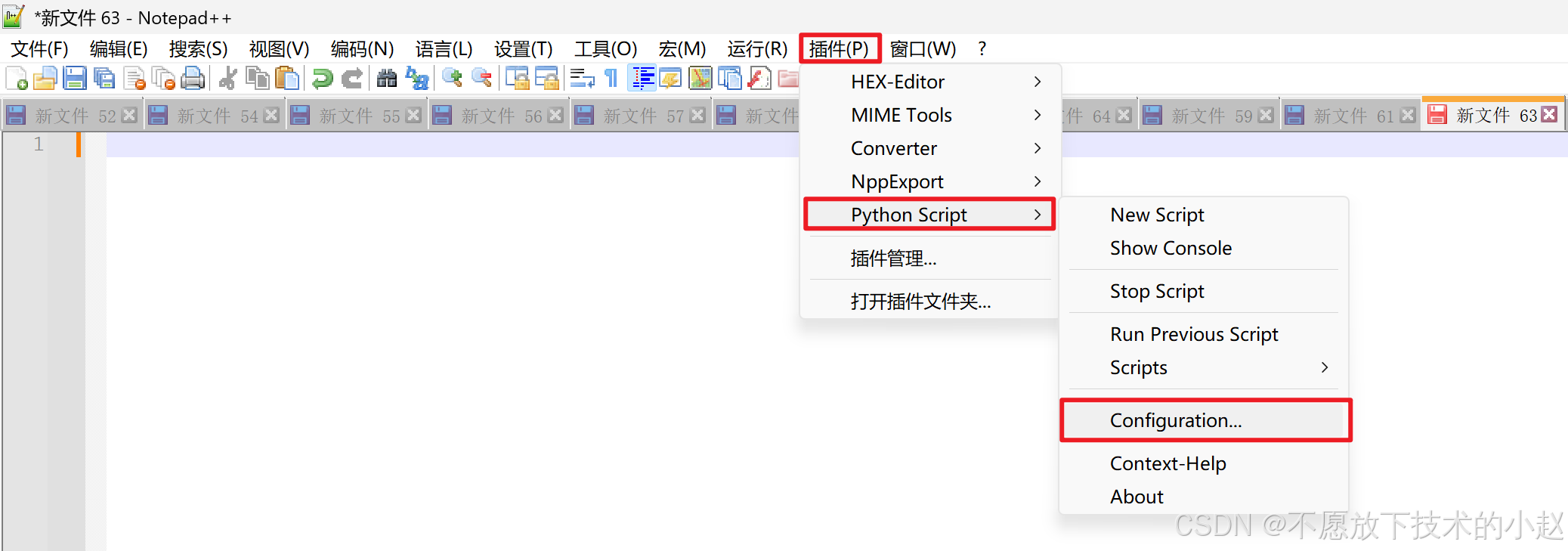Open the 工具(O) menu

click(605, 49)
